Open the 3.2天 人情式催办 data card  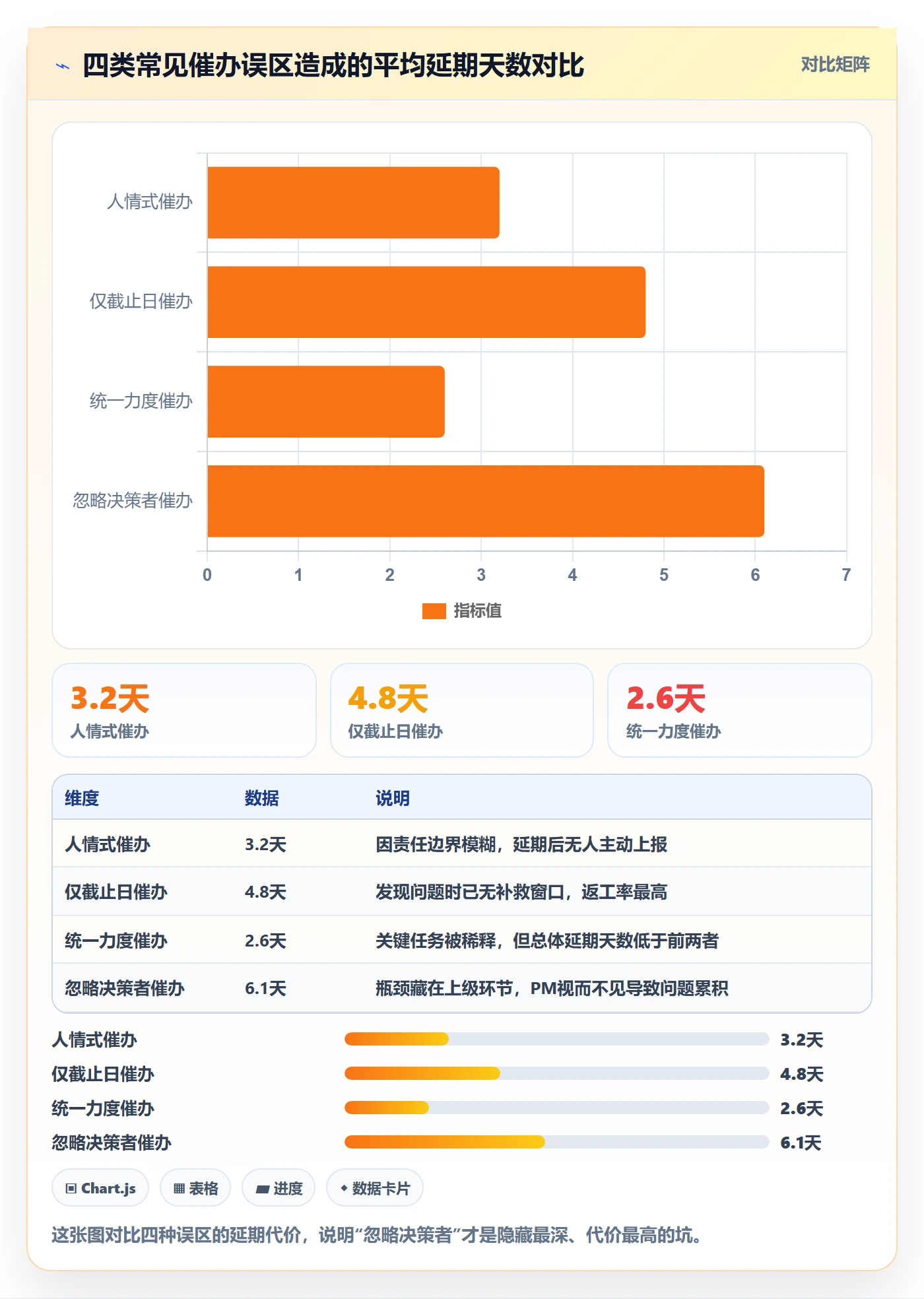(184, 710)
